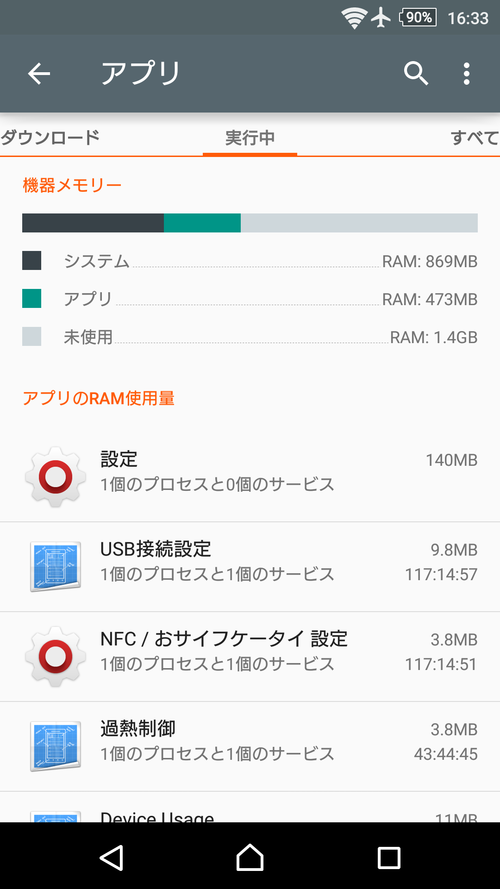Tap the USB接続設定 blueprint icon
Image resolution: width=500 pixels, height=889 pixels.
[55, 566]
